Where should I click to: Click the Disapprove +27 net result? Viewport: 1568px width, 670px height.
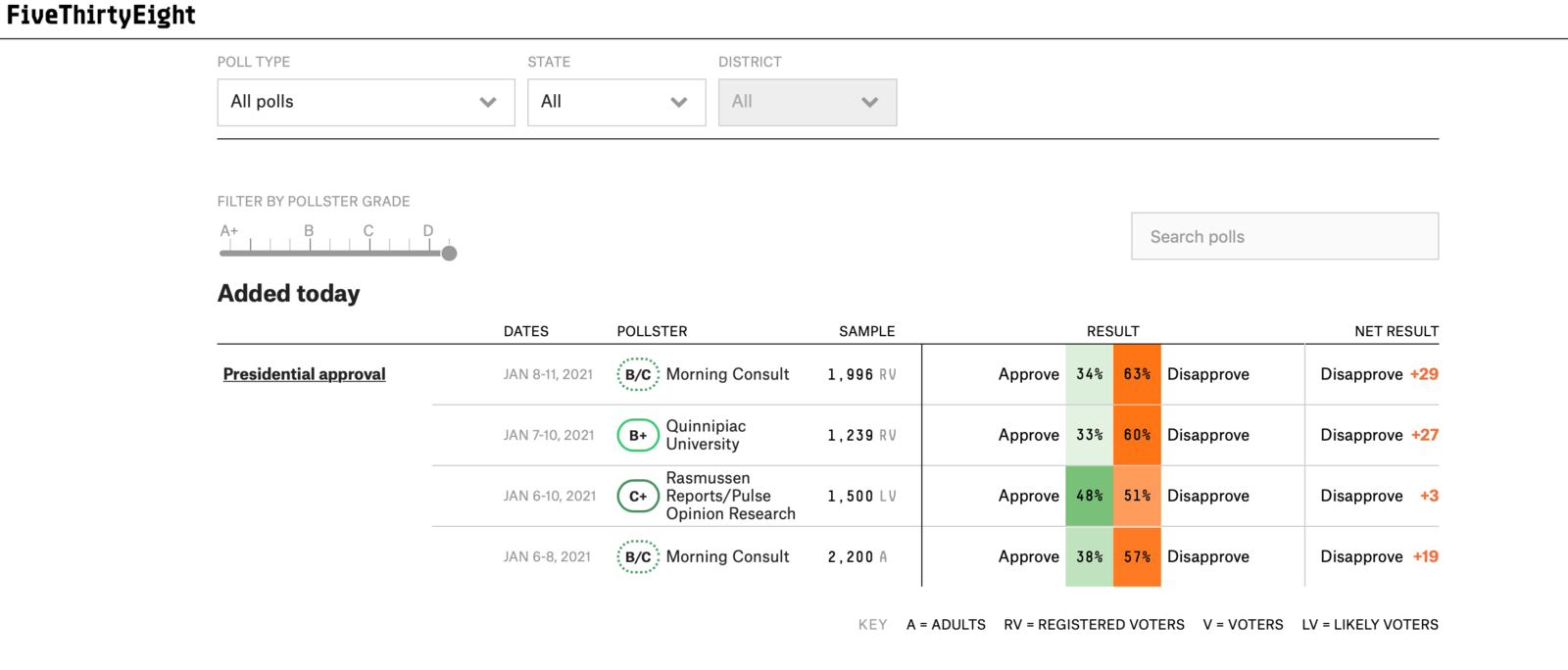(x=1378, y=435)
